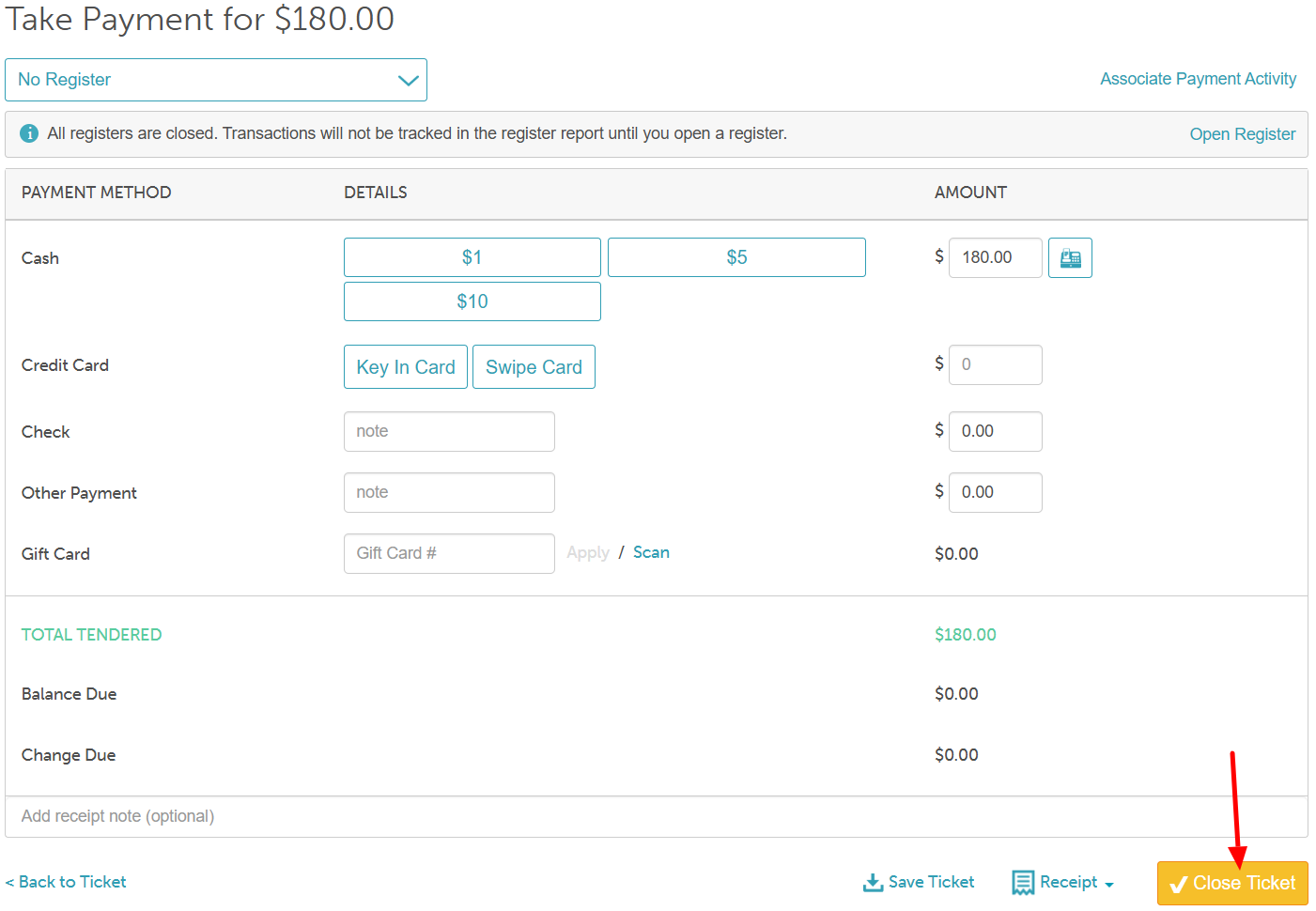Viewport: 1316px width, 911px height.
Task: Focus the Other Payment amount field
Action: pyautogui.click(x=996, y=492)
